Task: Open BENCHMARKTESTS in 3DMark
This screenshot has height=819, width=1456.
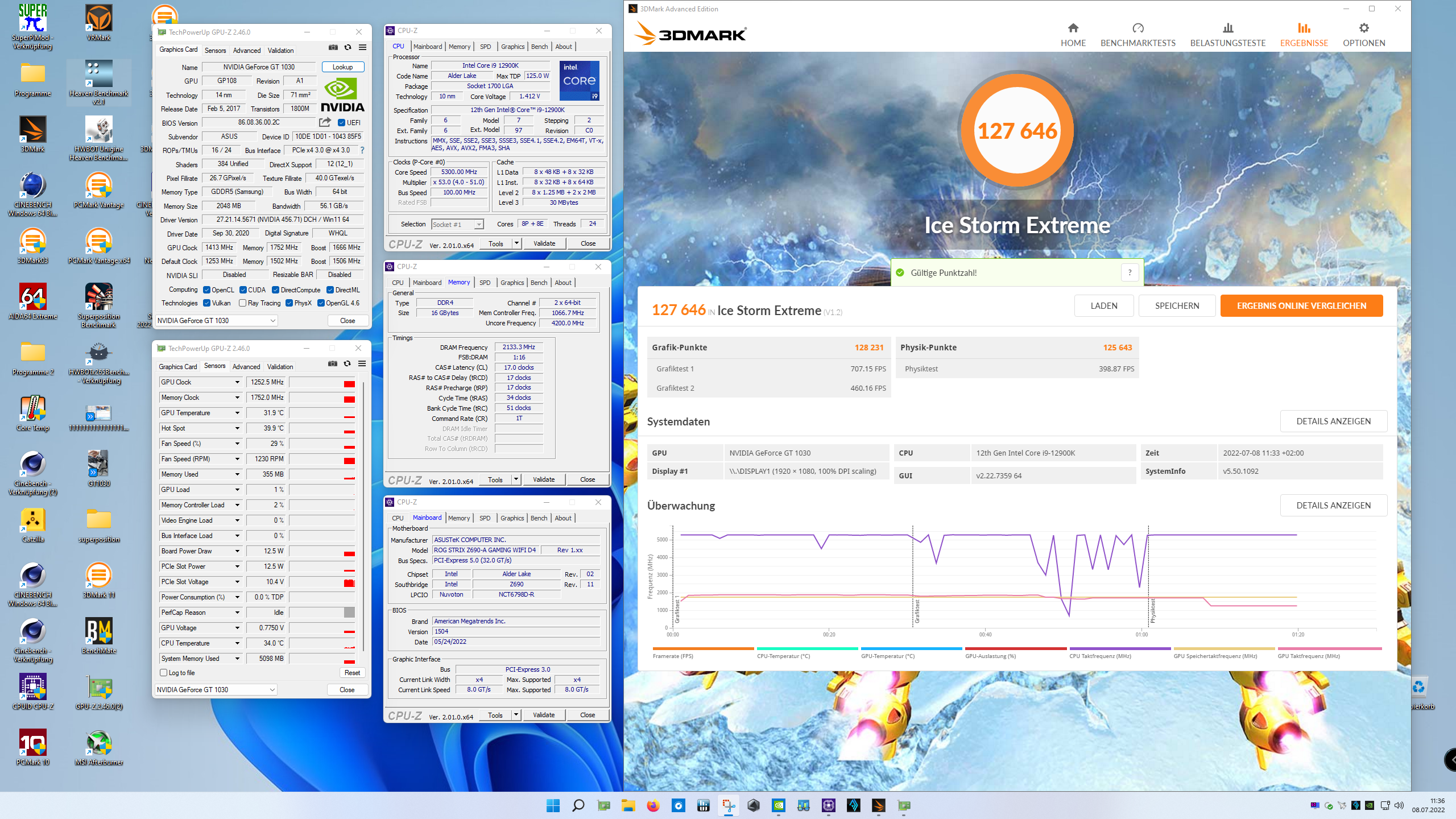Action: [1137, 35]
